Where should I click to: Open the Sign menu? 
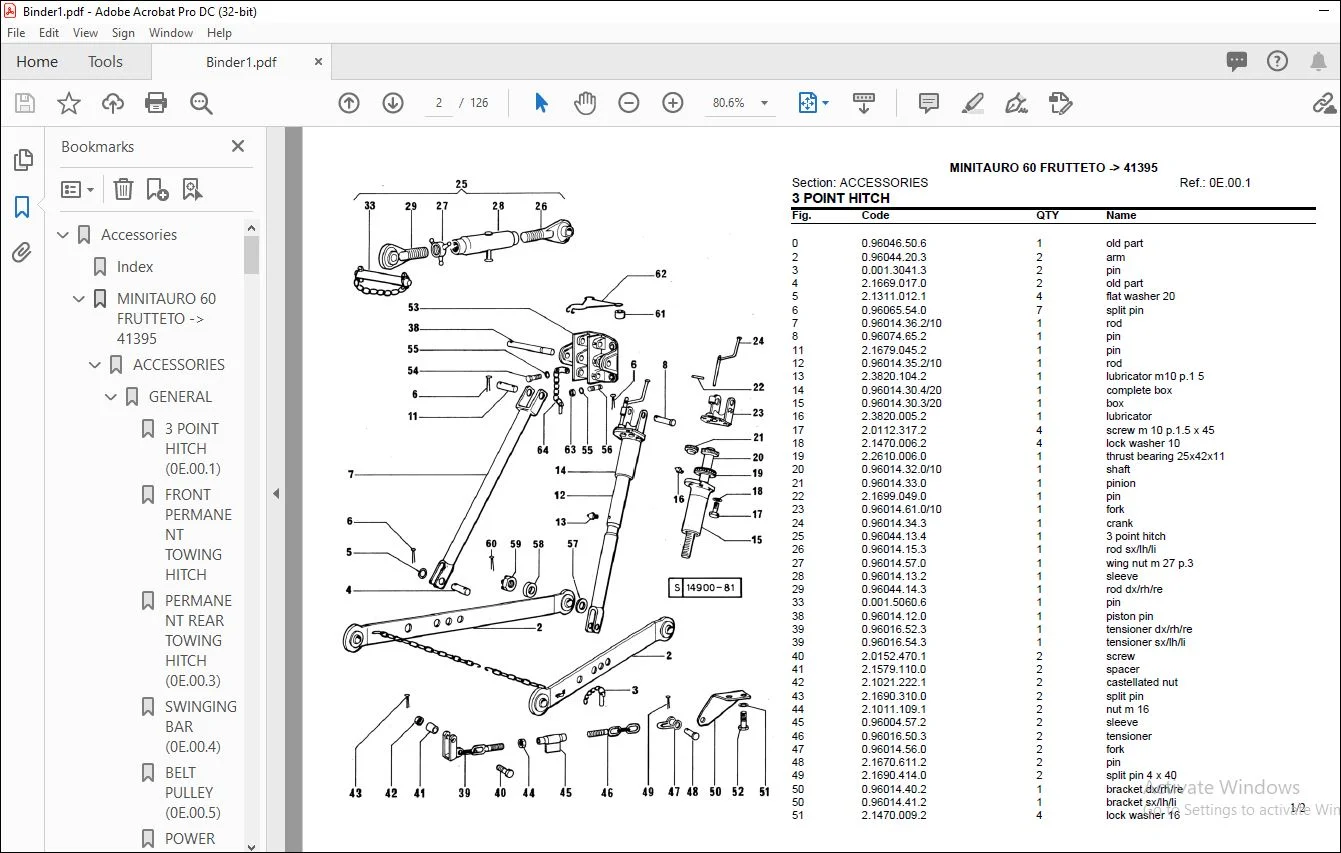point(124,33)
